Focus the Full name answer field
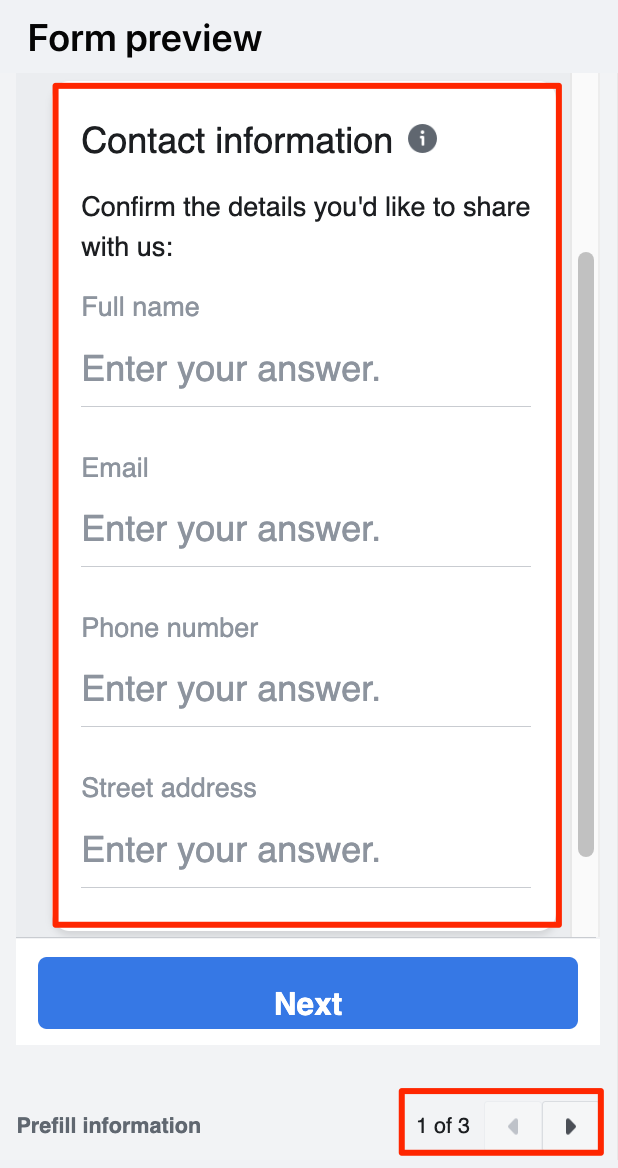The height and width of the screenshot is (1168, 618). (305, 370)
